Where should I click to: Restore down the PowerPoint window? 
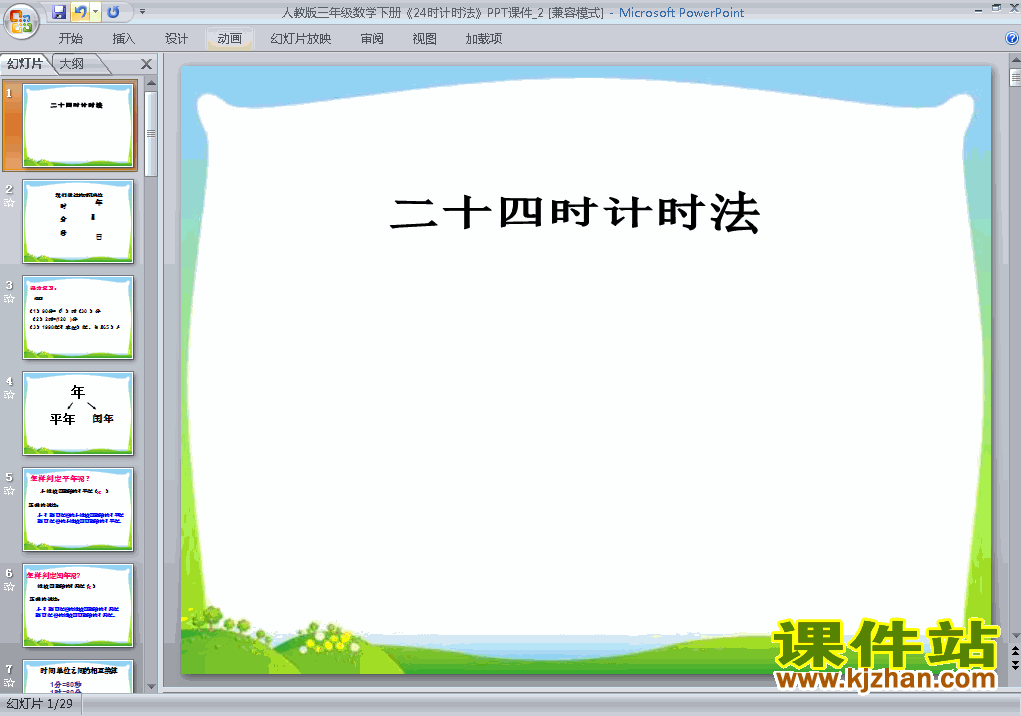pos(996,8)
